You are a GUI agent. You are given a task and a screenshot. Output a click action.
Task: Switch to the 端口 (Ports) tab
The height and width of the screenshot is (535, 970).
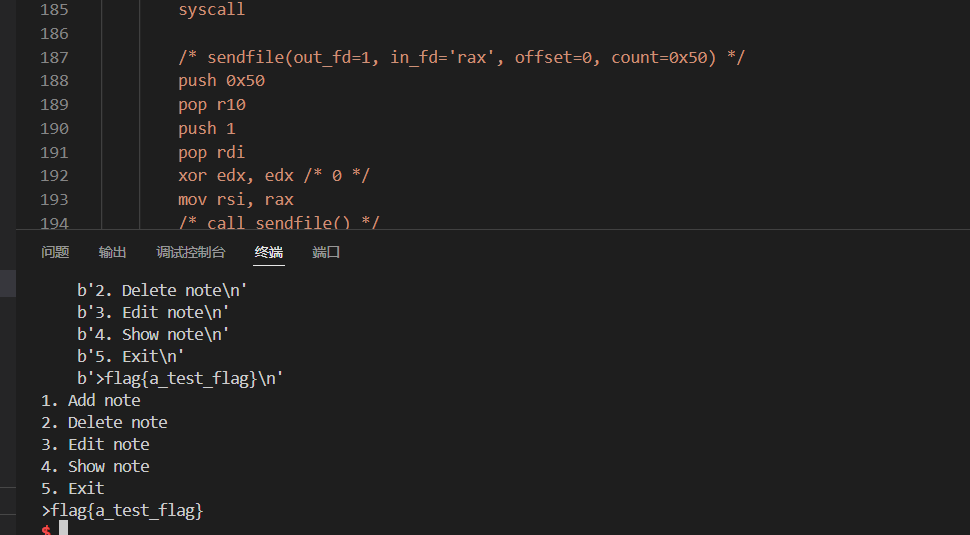tap(326, 252)
